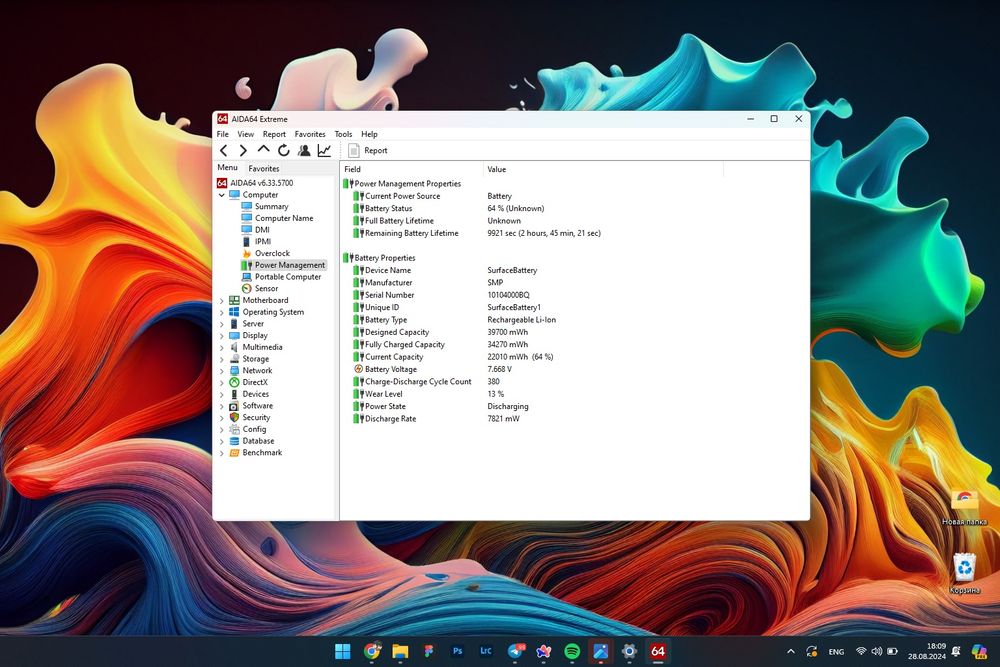Viewport: 1000px width, 667px height.
Task: Expand the Benchmark tree node
Action: [222, 453]
